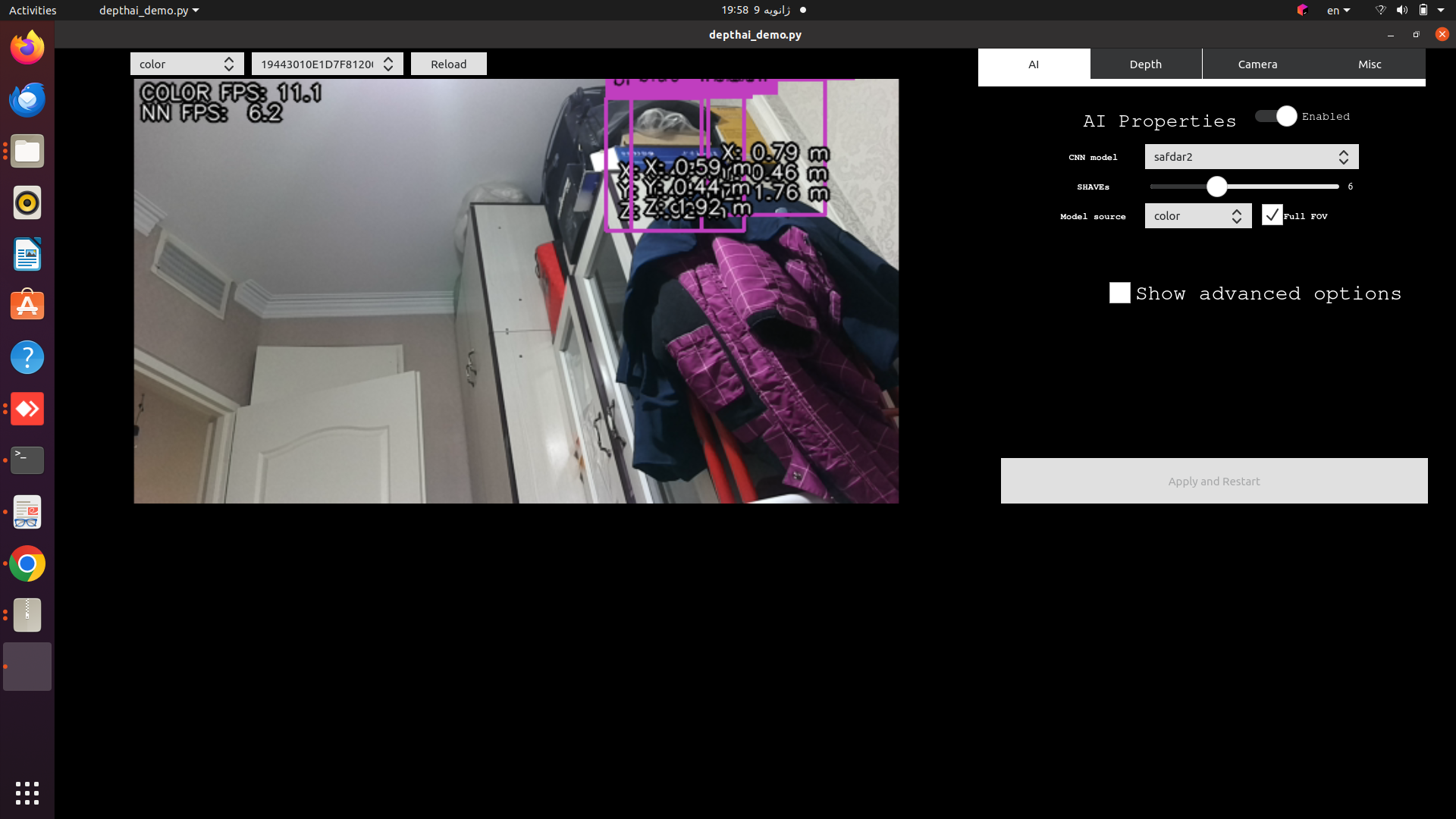This screenshot has height=819, width=1456.
Task: Click Apply and Restart button
Action: (1213, 481)
